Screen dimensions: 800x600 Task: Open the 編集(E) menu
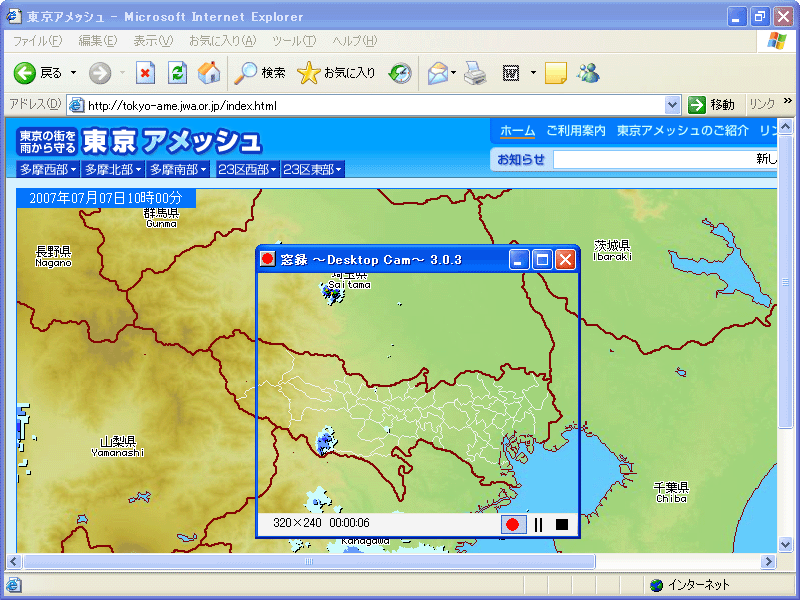[x=97, y=41]
